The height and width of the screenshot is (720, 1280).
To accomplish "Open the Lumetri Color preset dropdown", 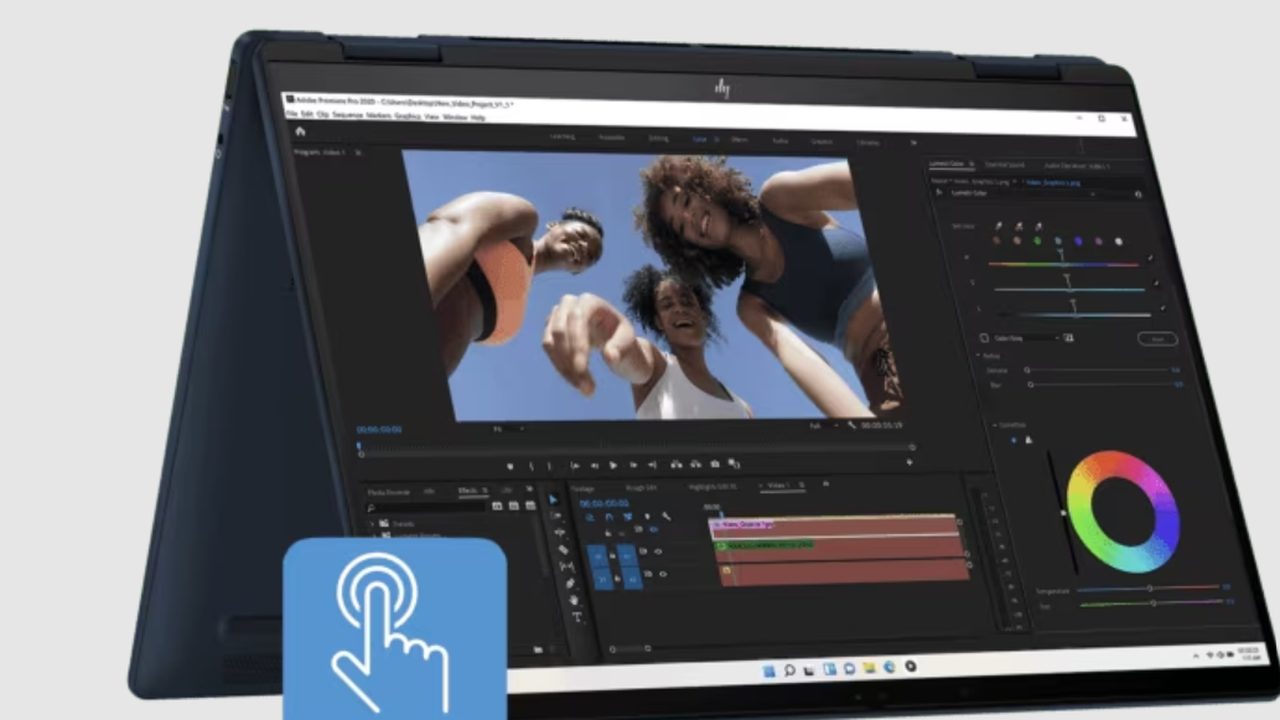I will 1093,194.
